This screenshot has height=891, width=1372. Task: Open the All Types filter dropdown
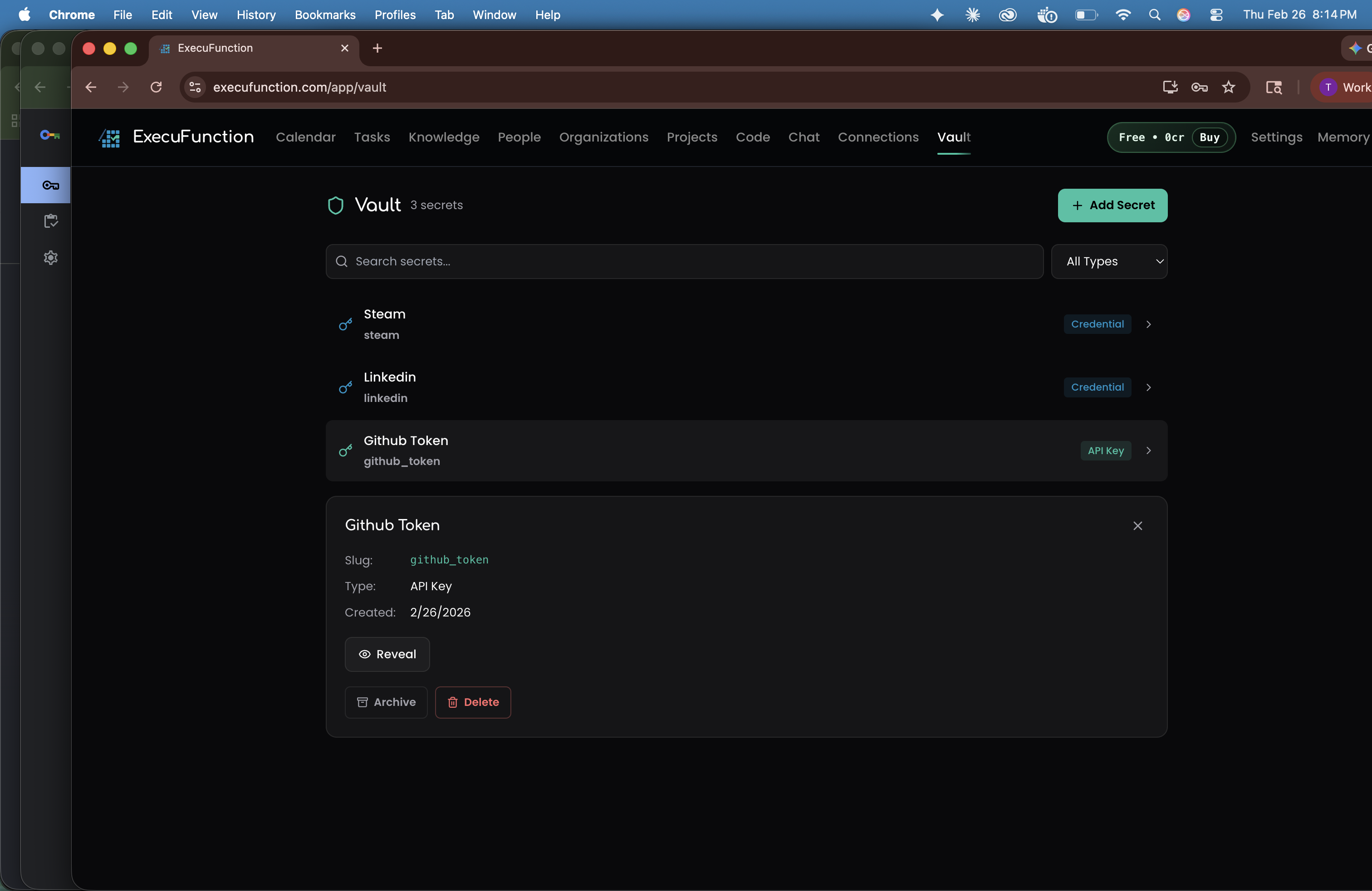pyautogui.click(x=1109, y=261)
